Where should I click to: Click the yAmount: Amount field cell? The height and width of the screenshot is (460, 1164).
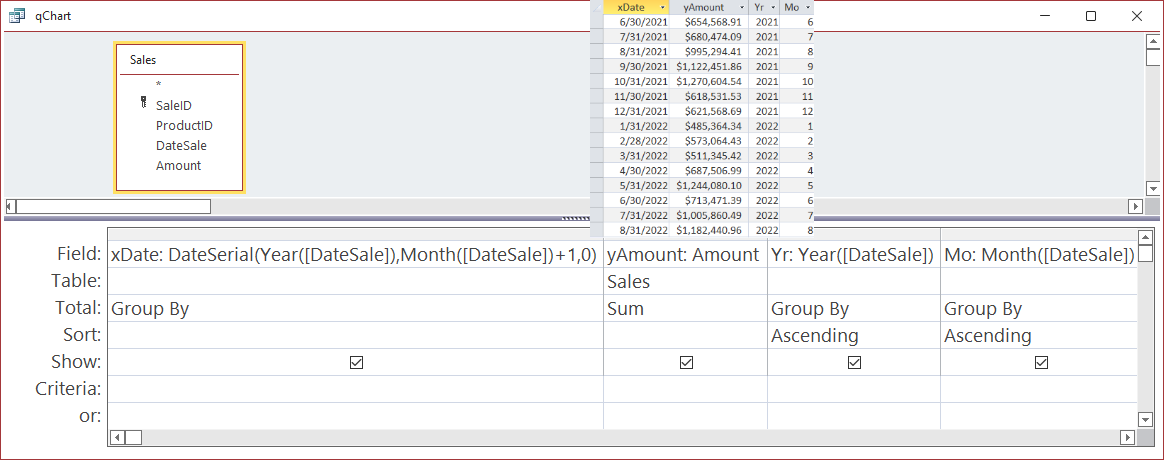point(685,254)
